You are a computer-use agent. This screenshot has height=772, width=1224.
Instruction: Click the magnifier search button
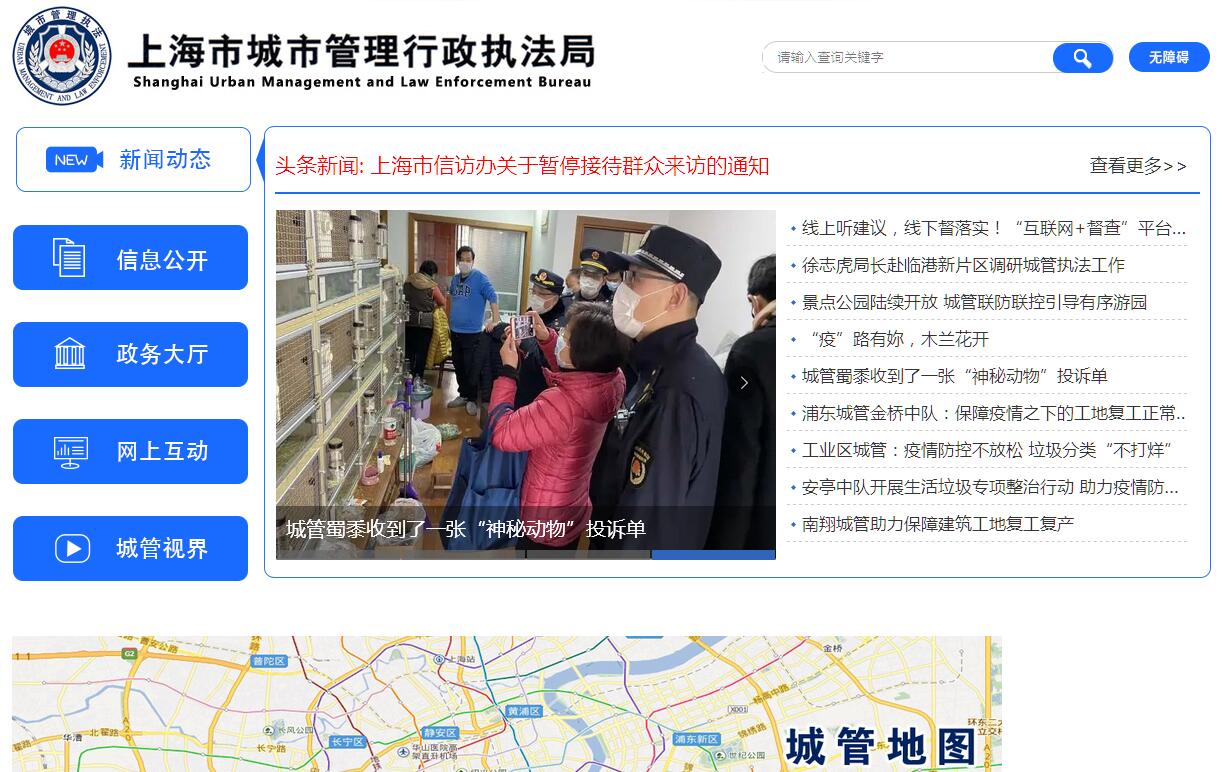point(1082,58)
